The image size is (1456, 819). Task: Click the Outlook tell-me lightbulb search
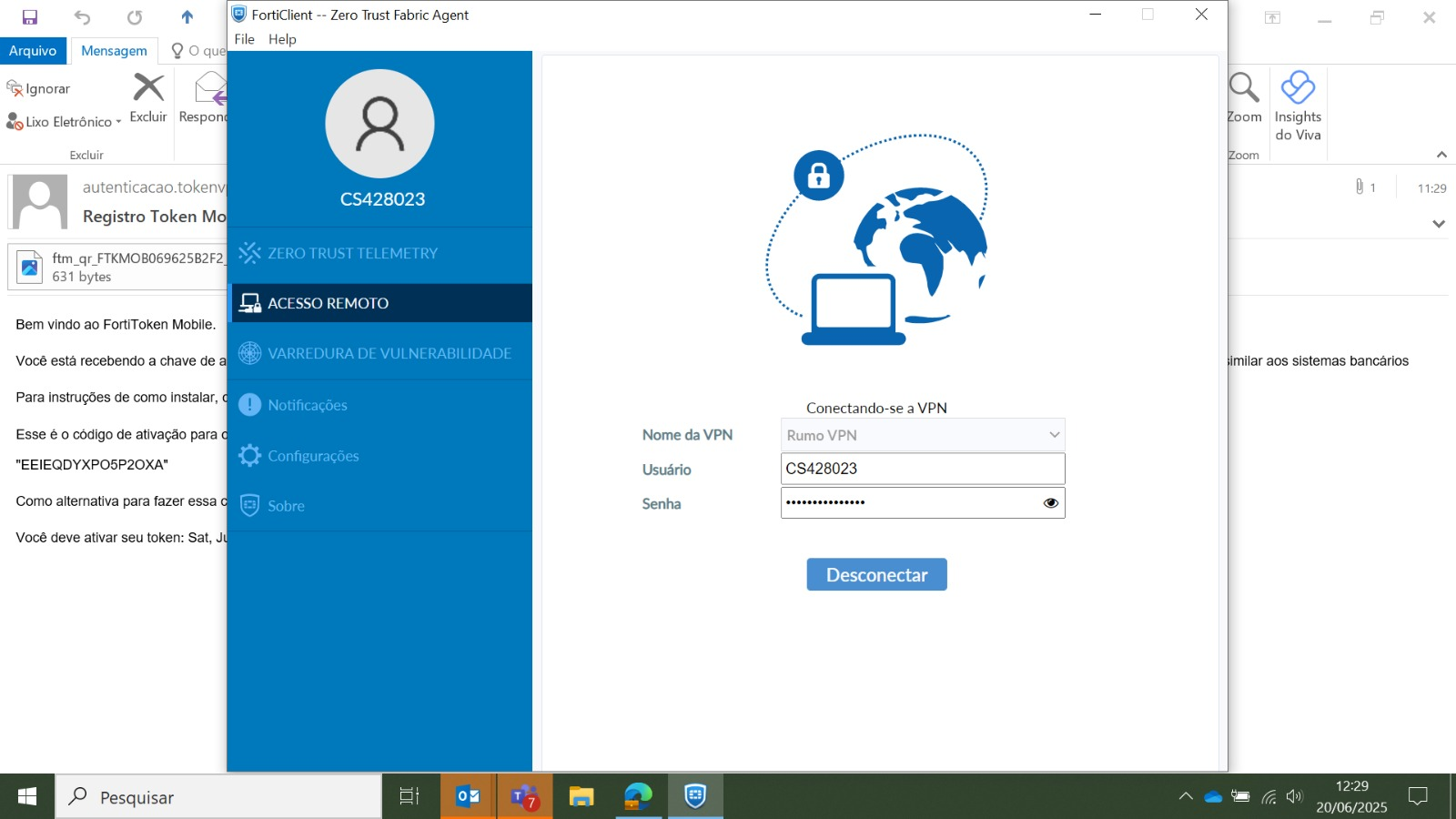pyautogui.click(x=177, y=51)
